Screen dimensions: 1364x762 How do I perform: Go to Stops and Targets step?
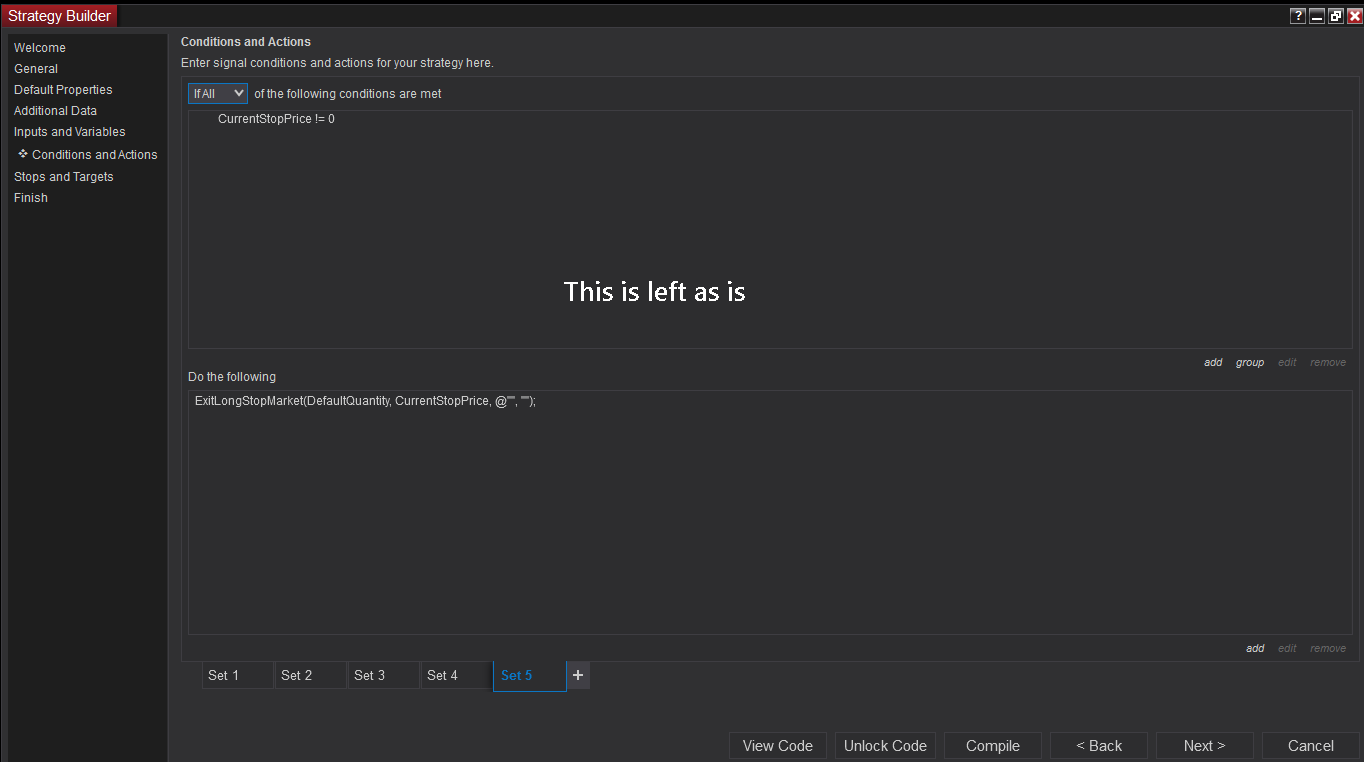coord(64,177)
